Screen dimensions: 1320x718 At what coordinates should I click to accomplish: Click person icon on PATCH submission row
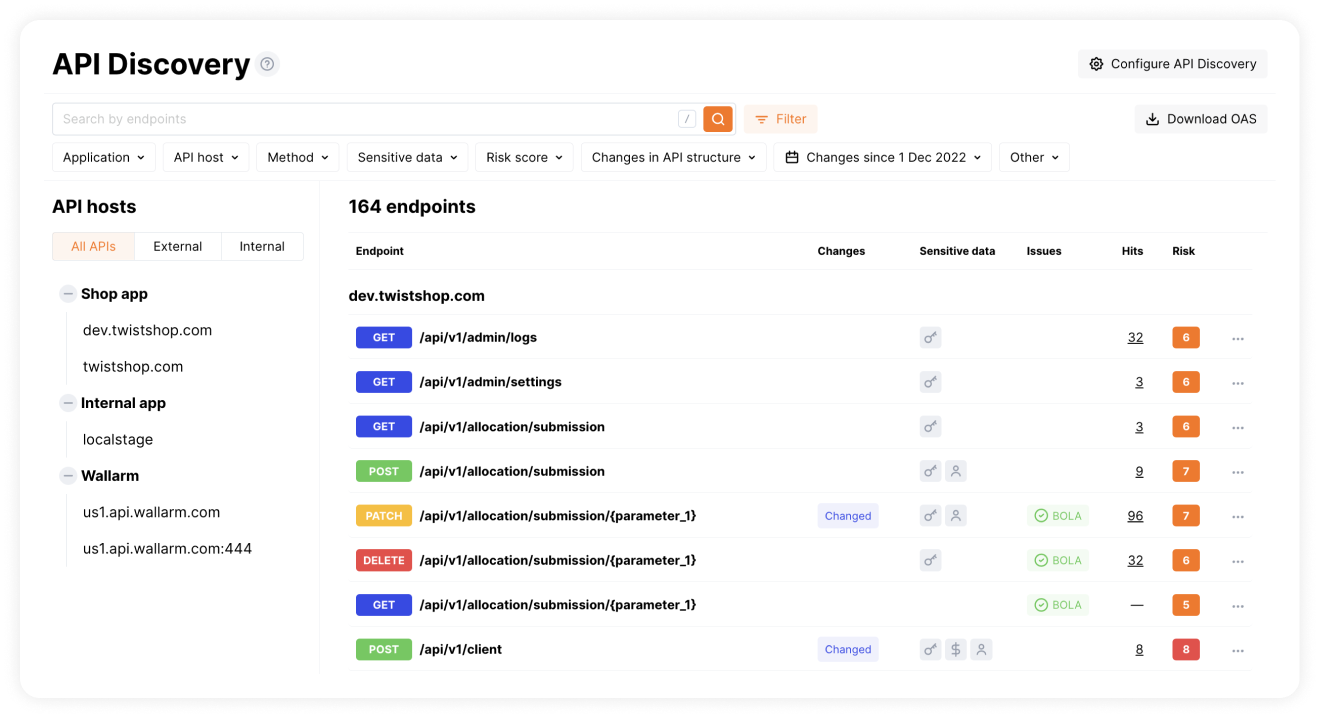(956, 516)
